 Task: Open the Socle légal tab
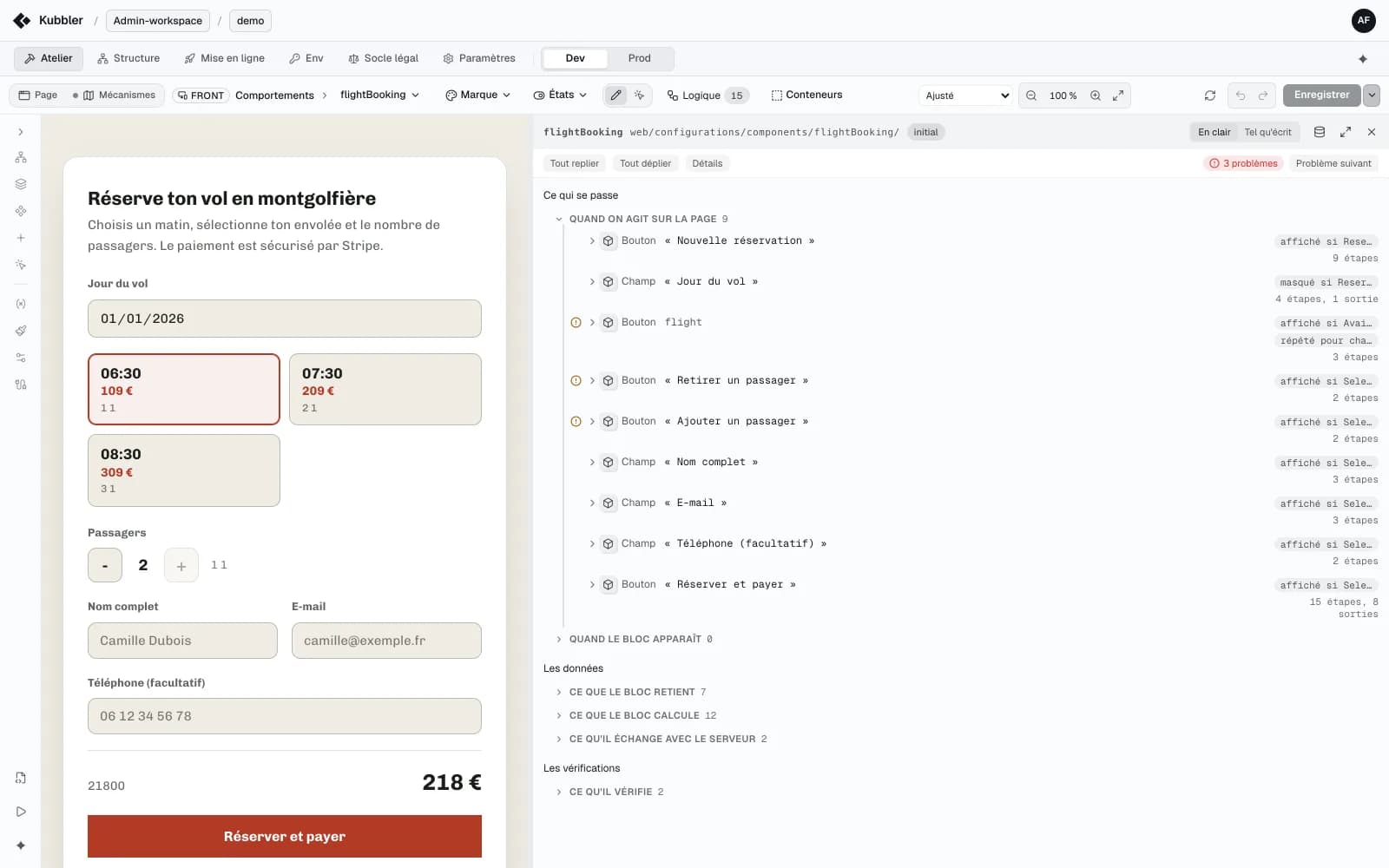[383, 58]
